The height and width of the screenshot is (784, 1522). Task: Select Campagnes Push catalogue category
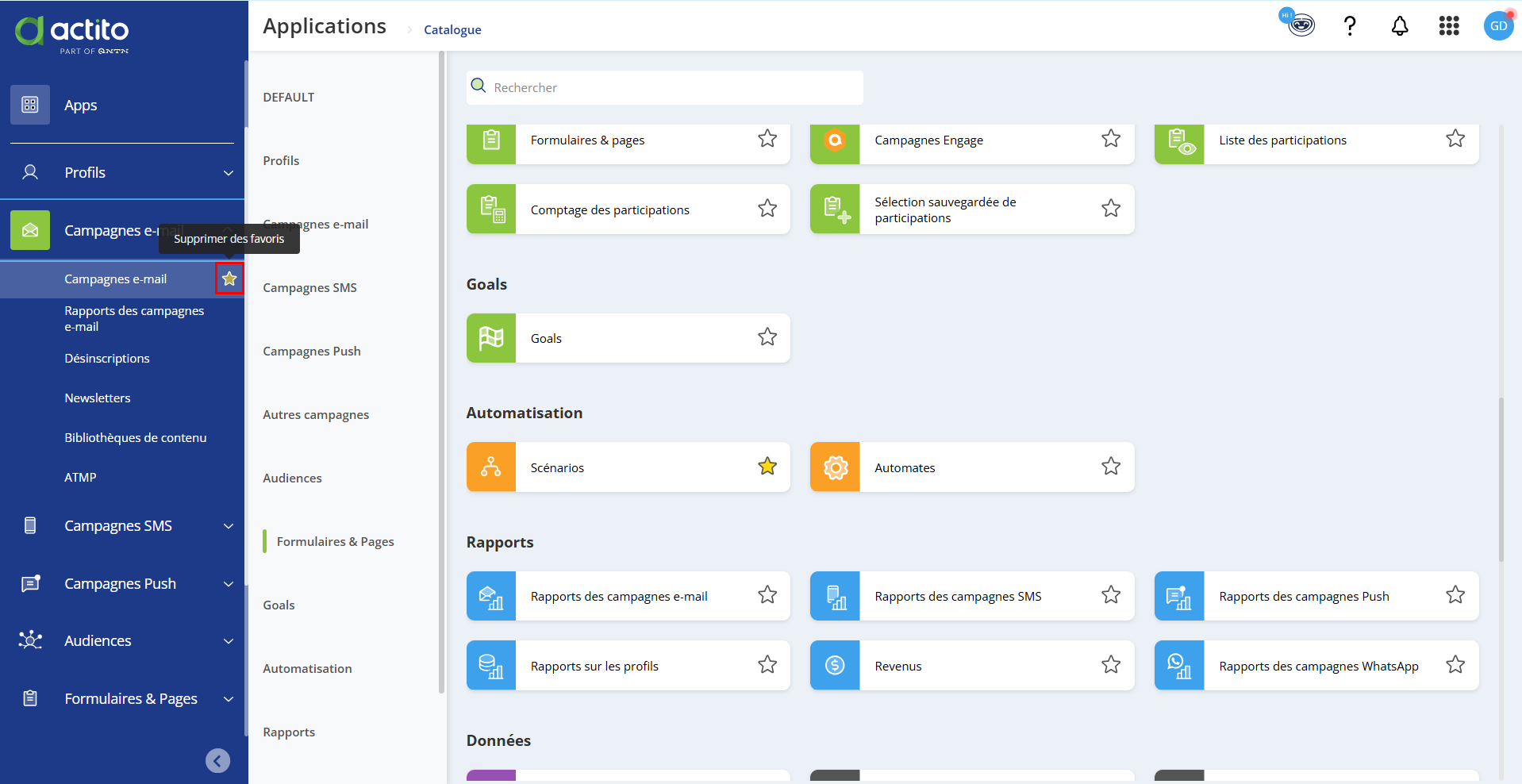click(312, 351)
